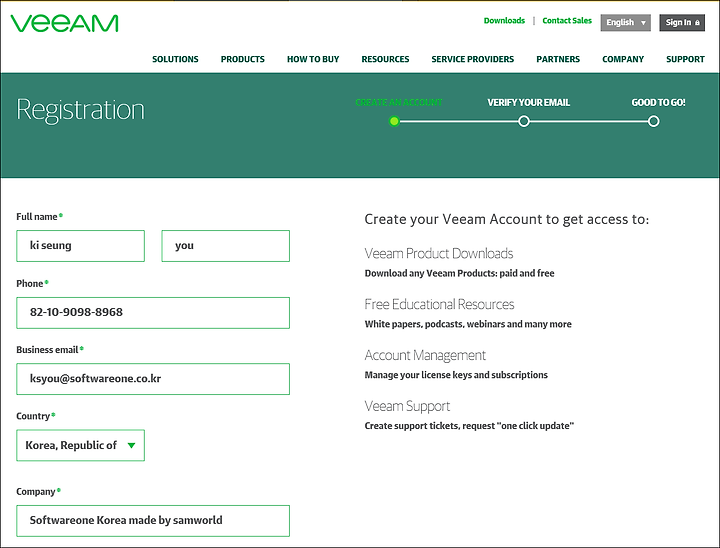Expand the English language dropdown
This screenshot has width=720, height=548.
tap(625, 23)
